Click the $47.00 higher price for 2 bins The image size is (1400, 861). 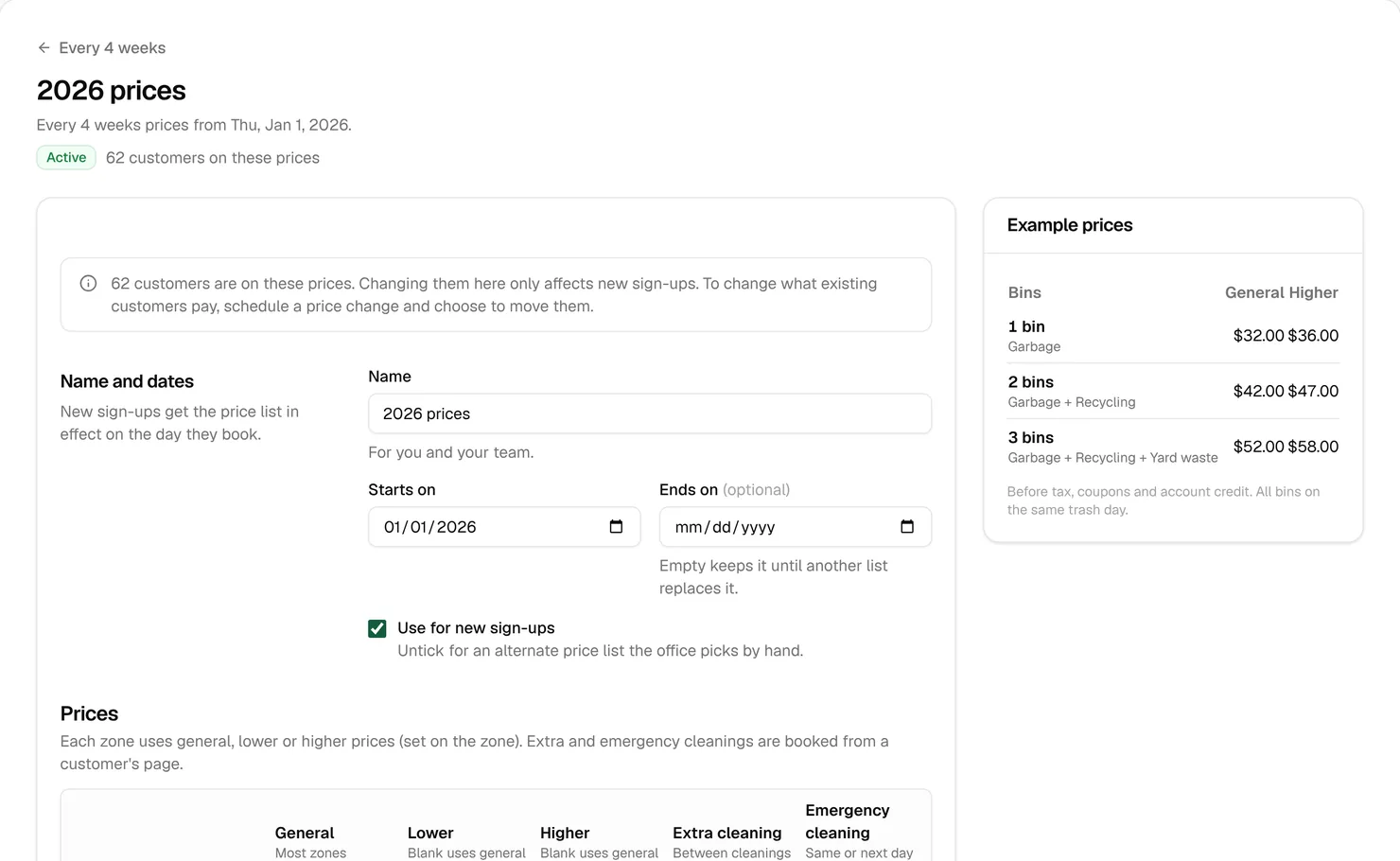point(1313,391)
